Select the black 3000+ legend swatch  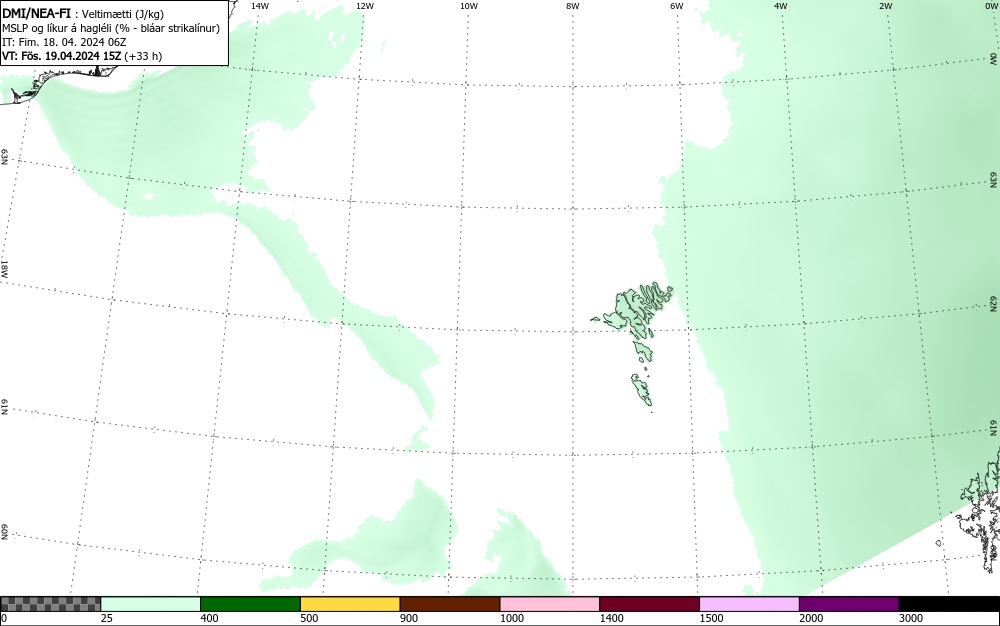click(x=949, y=604)
